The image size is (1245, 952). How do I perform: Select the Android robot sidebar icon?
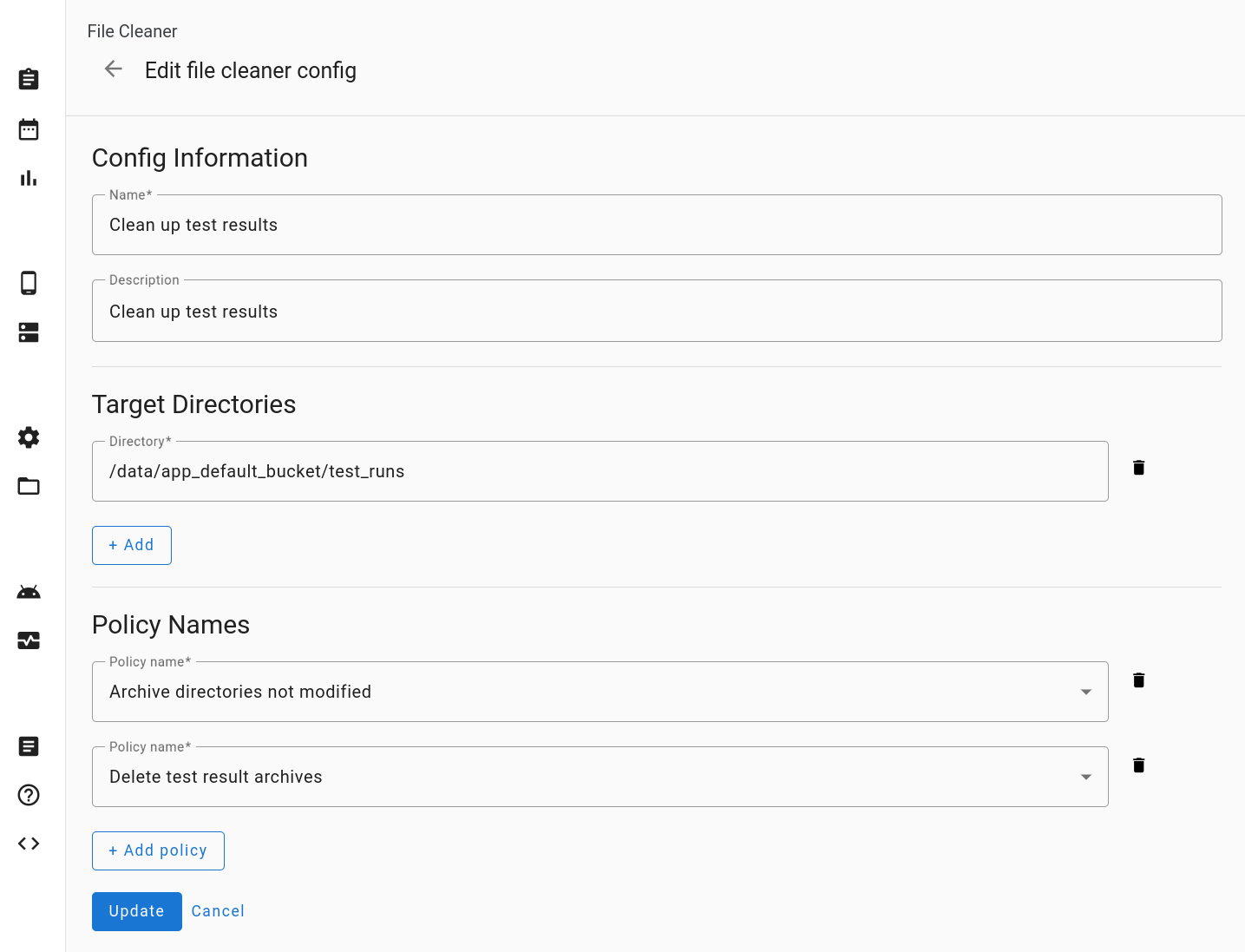click(28, 591)
